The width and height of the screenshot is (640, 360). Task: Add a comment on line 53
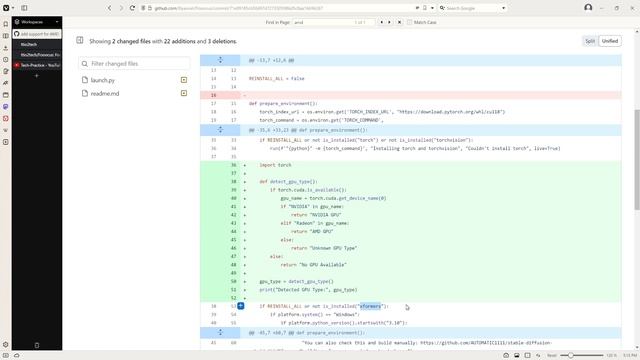click(x=241, y=306)
